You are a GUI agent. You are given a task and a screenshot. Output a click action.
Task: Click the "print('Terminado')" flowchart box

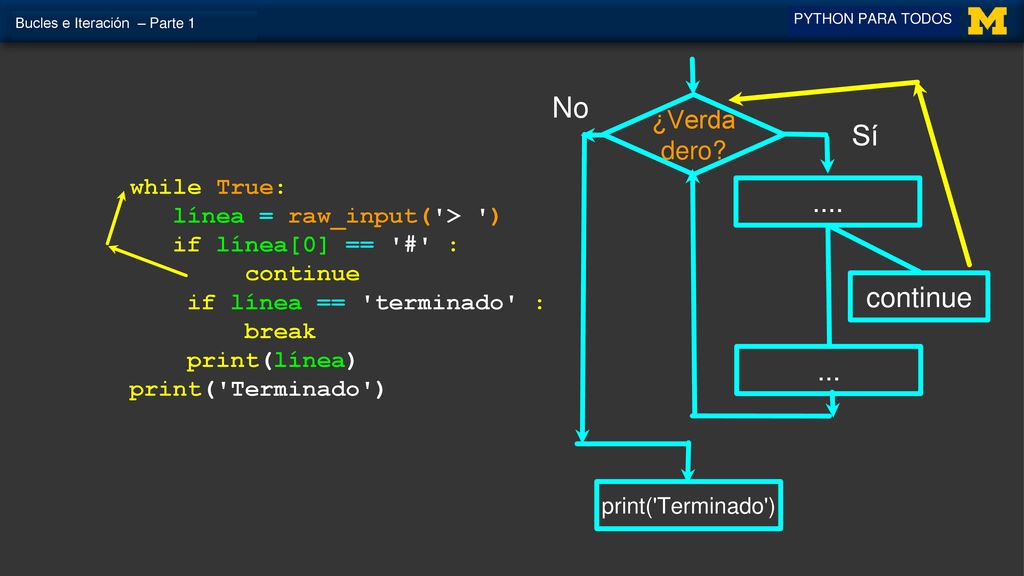688,505
